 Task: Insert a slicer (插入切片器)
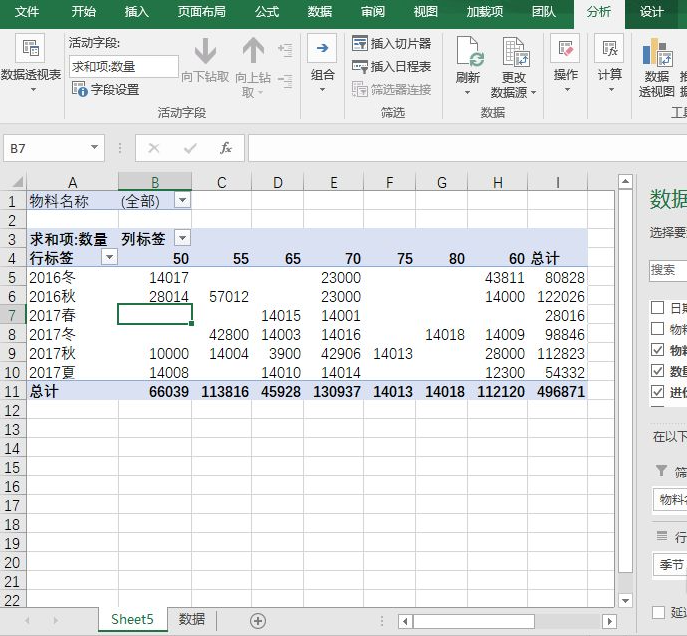[x=392, y=43]
